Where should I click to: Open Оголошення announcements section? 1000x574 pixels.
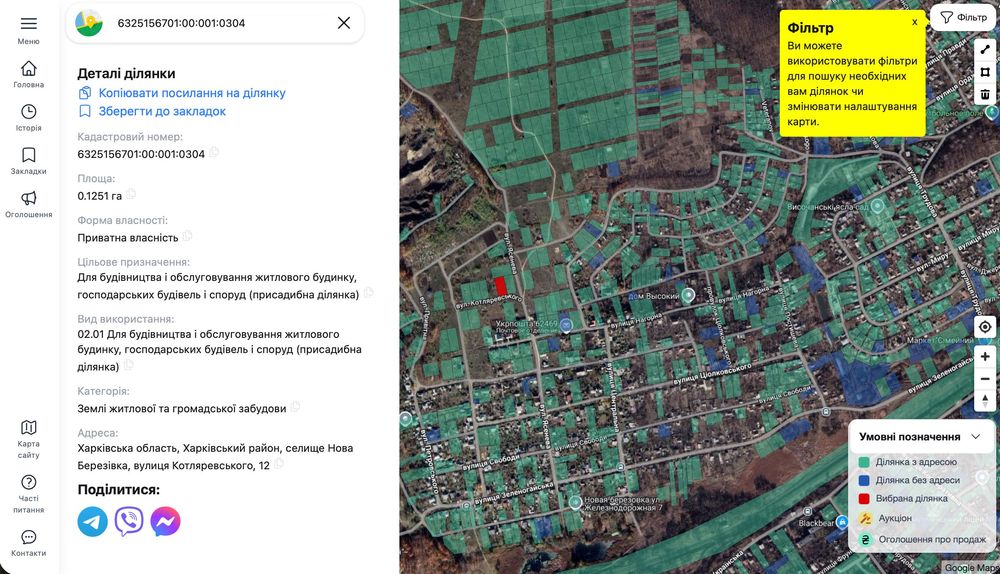pyautogui.click(x=29, y=204)
